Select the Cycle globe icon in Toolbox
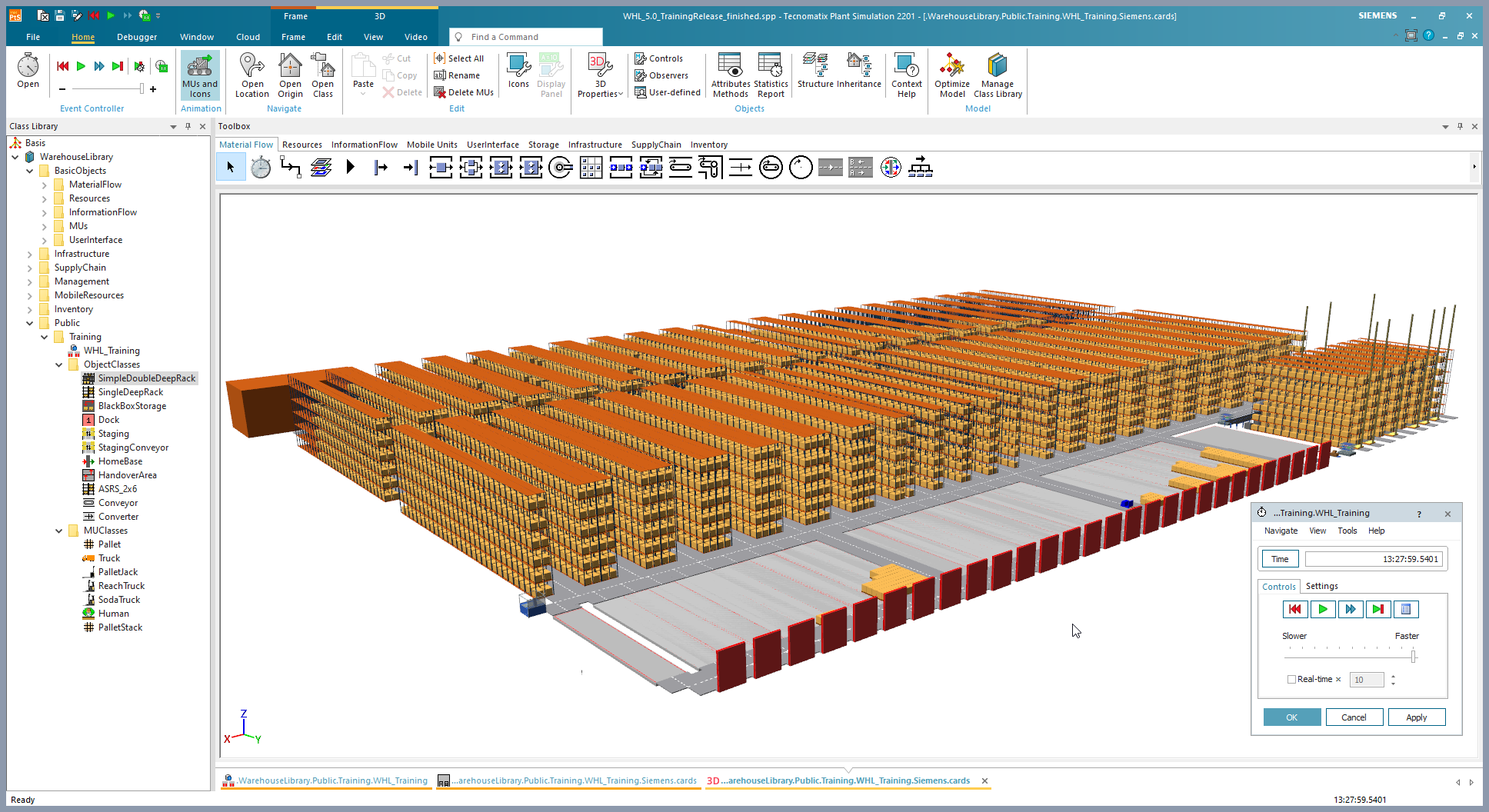 pyautogui.click(x=891, y=167)
